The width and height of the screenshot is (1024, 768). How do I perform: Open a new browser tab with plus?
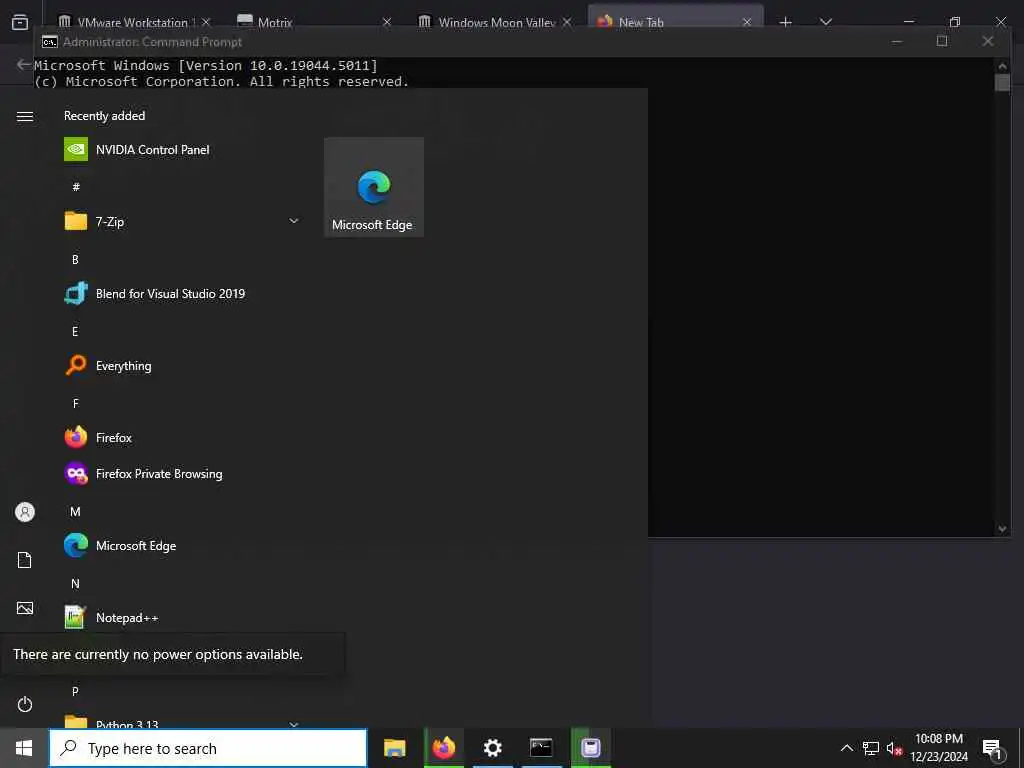(786, 22)
